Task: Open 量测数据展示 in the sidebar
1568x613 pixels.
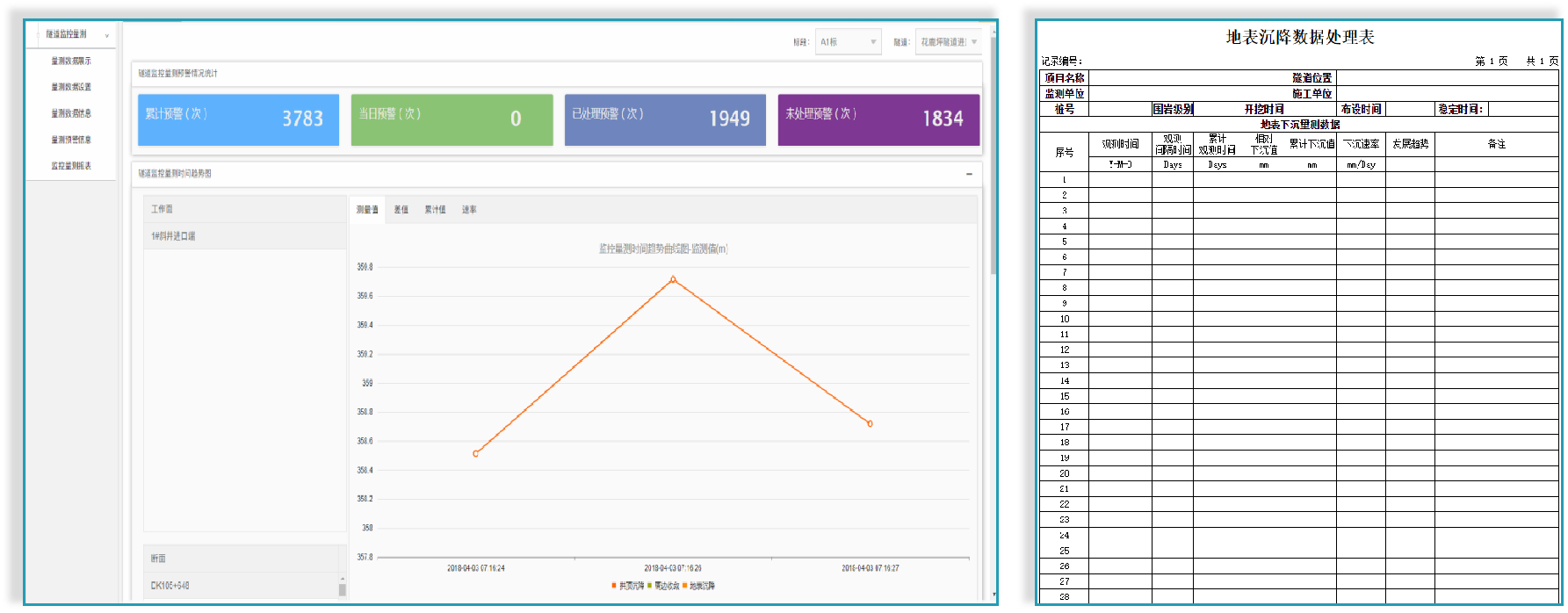Action: pos(70,61)
